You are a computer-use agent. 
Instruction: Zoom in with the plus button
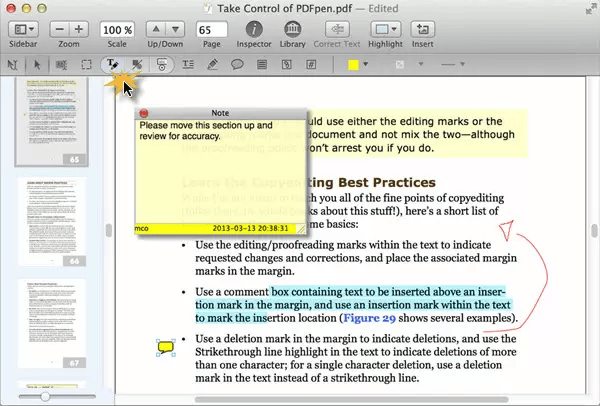[79, 29]
